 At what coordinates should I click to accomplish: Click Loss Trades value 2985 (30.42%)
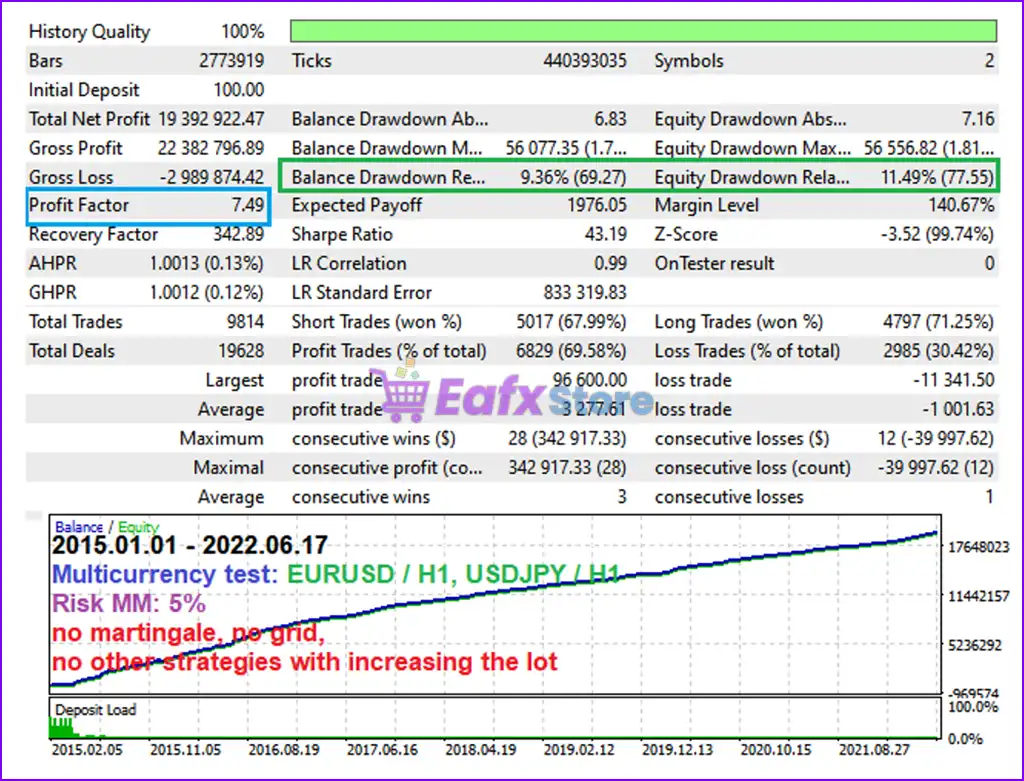pyautogui.click(x=939, y=351)
